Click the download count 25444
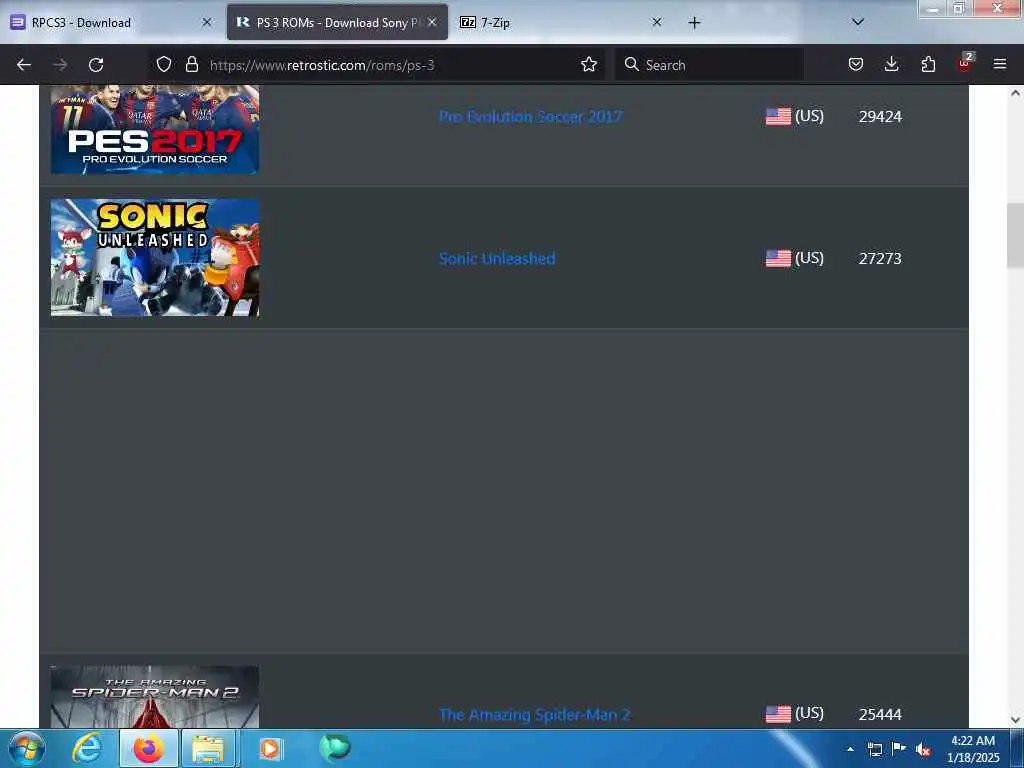This screenshot has height=768, width=1024. click(880, 714)
